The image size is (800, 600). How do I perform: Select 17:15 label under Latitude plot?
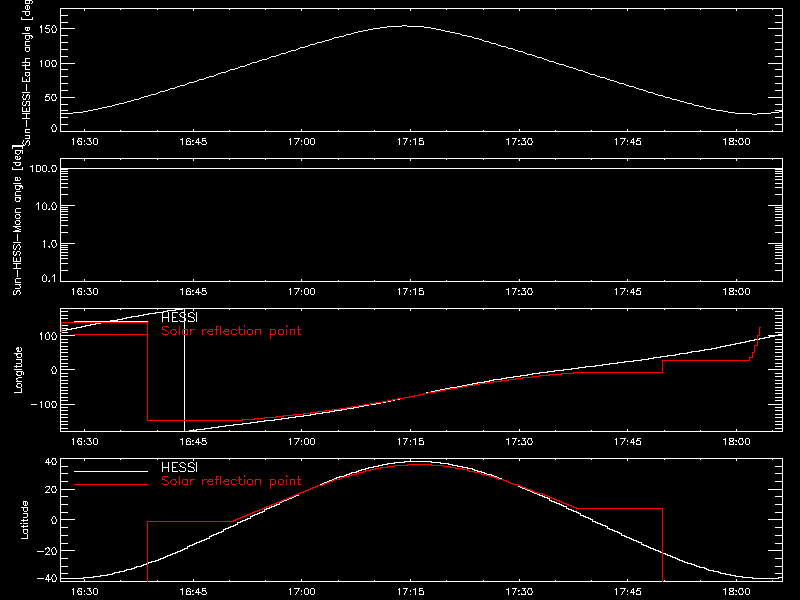click(411, 592)
